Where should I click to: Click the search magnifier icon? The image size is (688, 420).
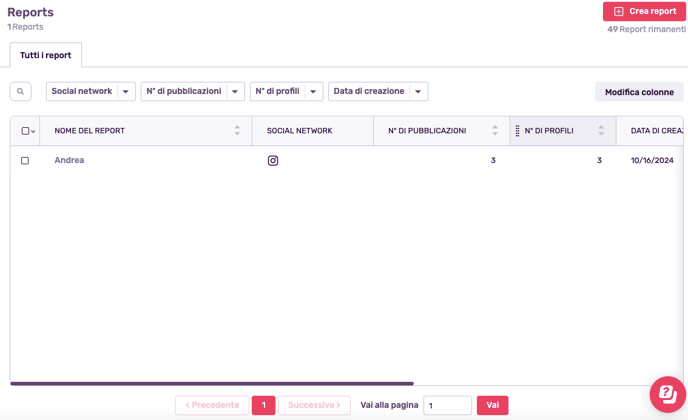(20, 92)
